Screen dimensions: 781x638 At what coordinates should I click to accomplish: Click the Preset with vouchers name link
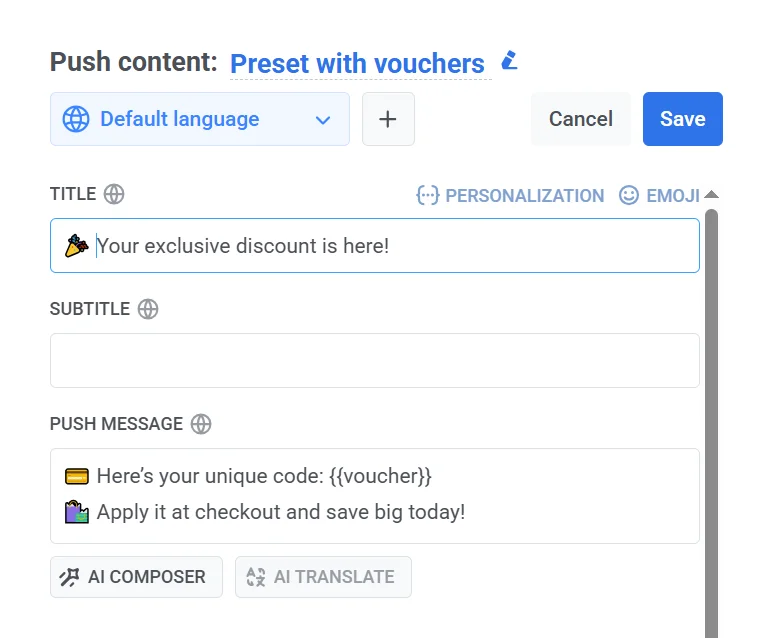click(x=357, y=63)
